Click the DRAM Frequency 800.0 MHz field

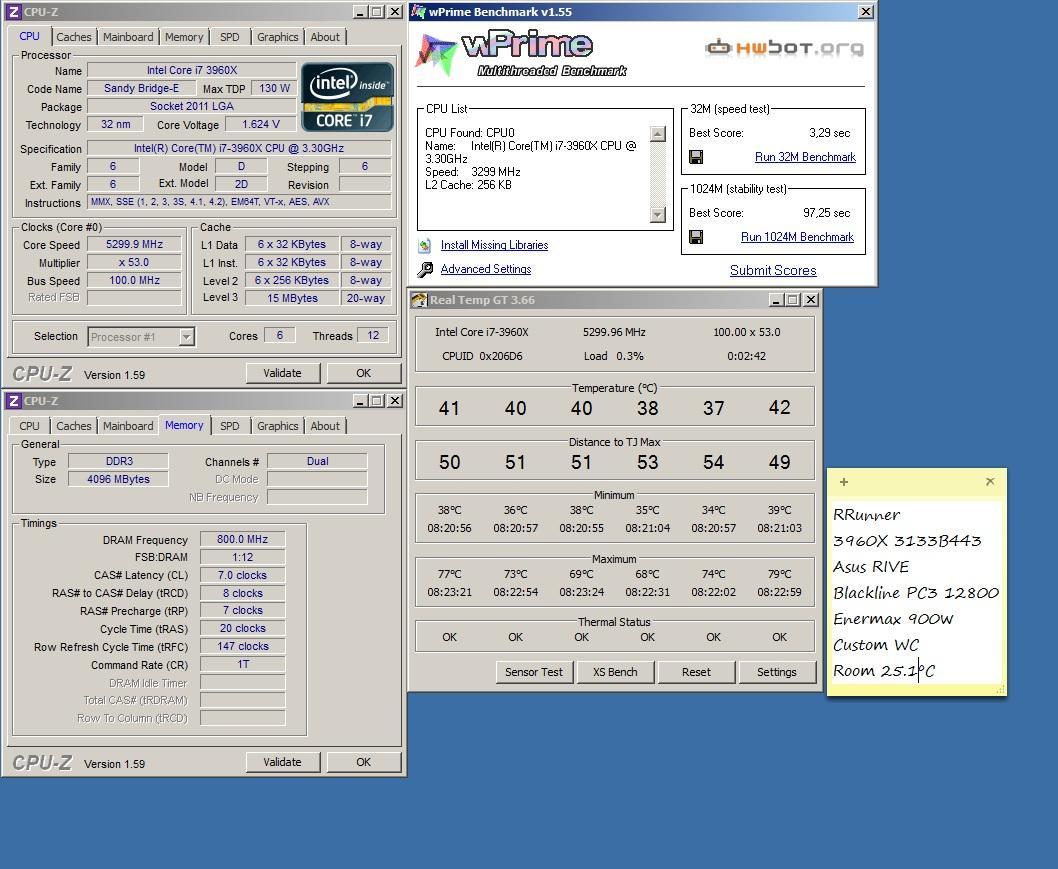click(x=242, y=539)
